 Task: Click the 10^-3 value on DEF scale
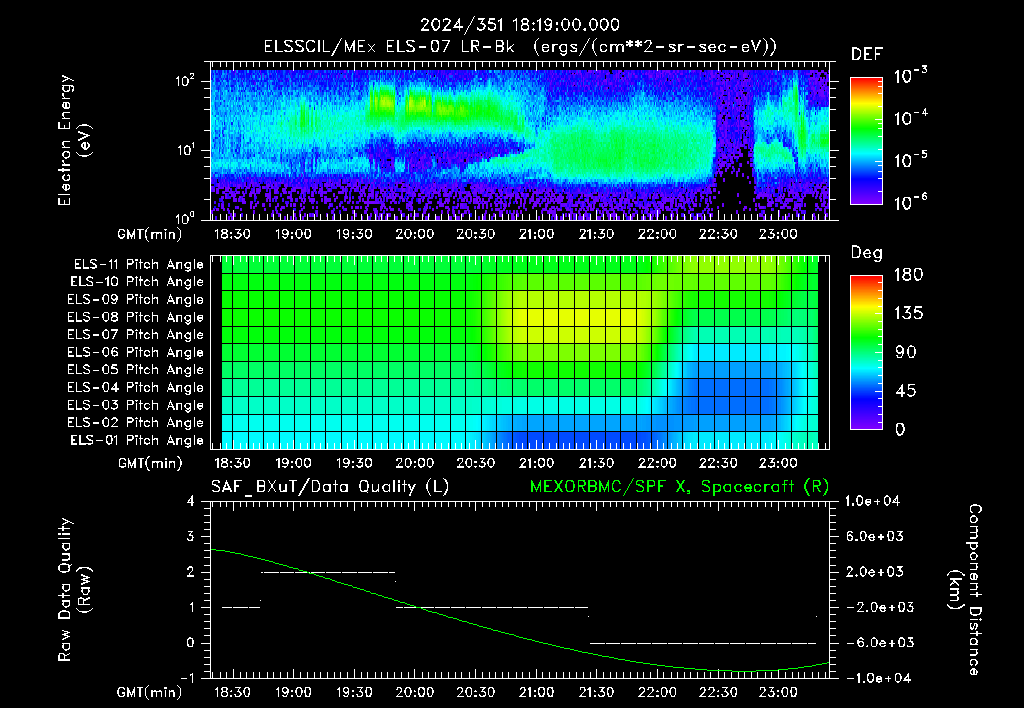tap(910, 75)
